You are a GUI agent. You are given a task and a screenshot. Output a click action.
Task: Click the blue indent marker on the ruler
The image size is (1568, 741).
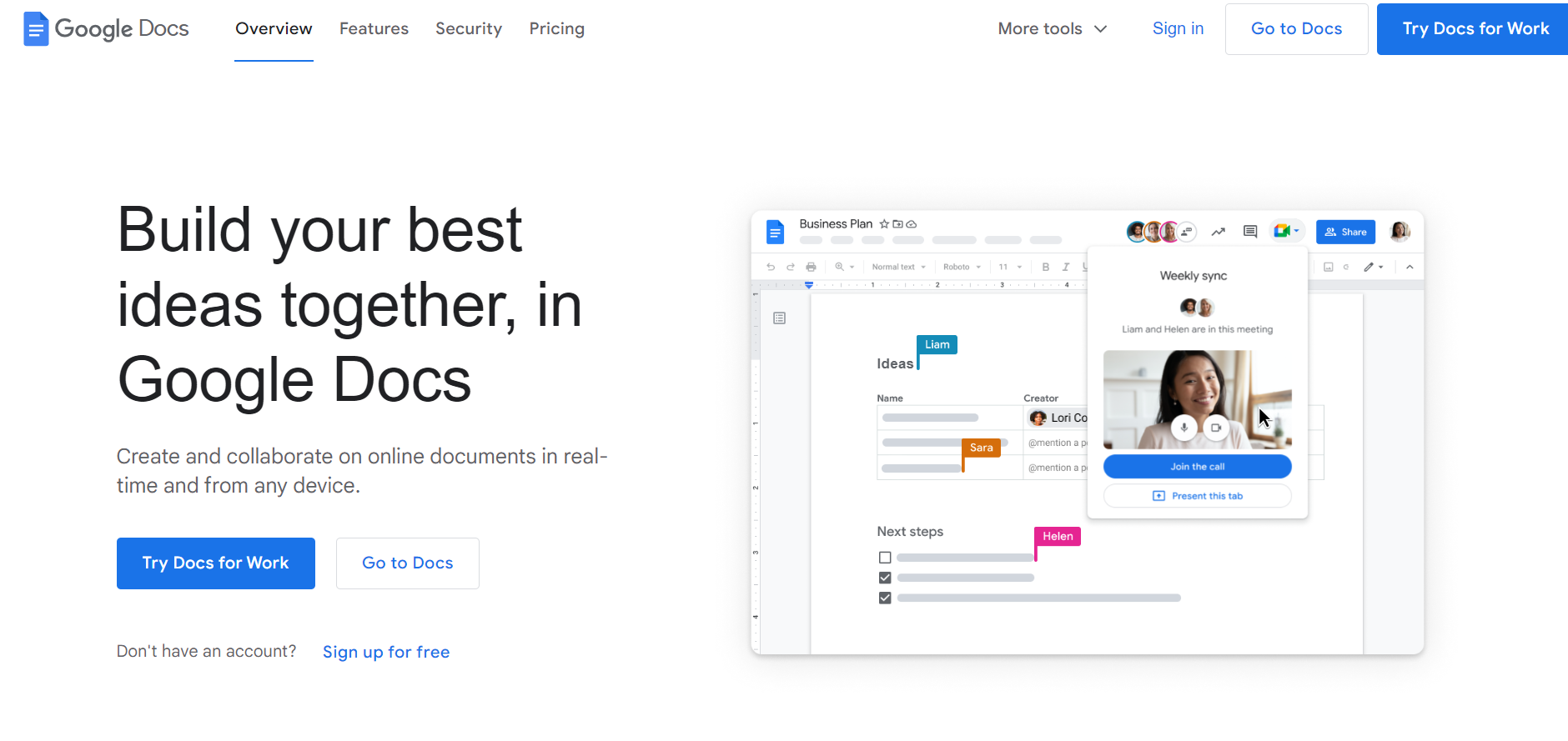(809, 285)
